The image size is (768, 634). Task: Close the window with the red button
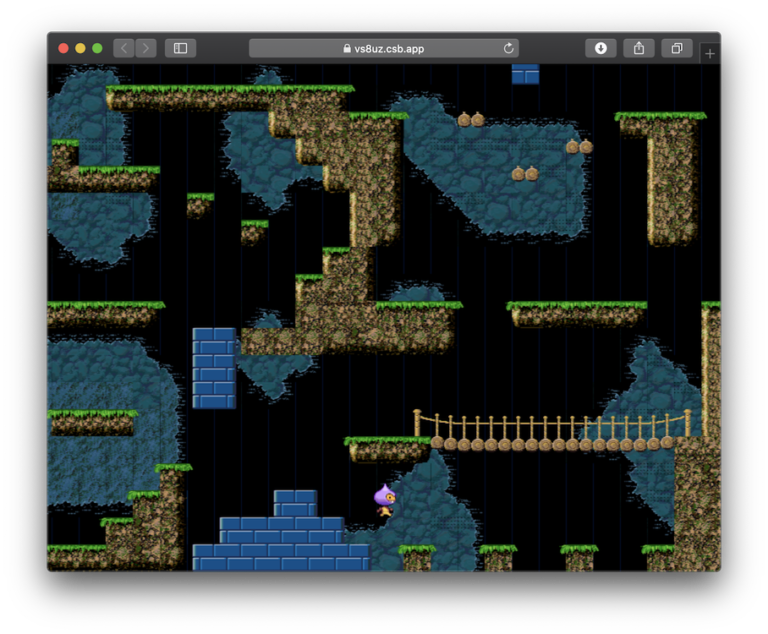63,48
